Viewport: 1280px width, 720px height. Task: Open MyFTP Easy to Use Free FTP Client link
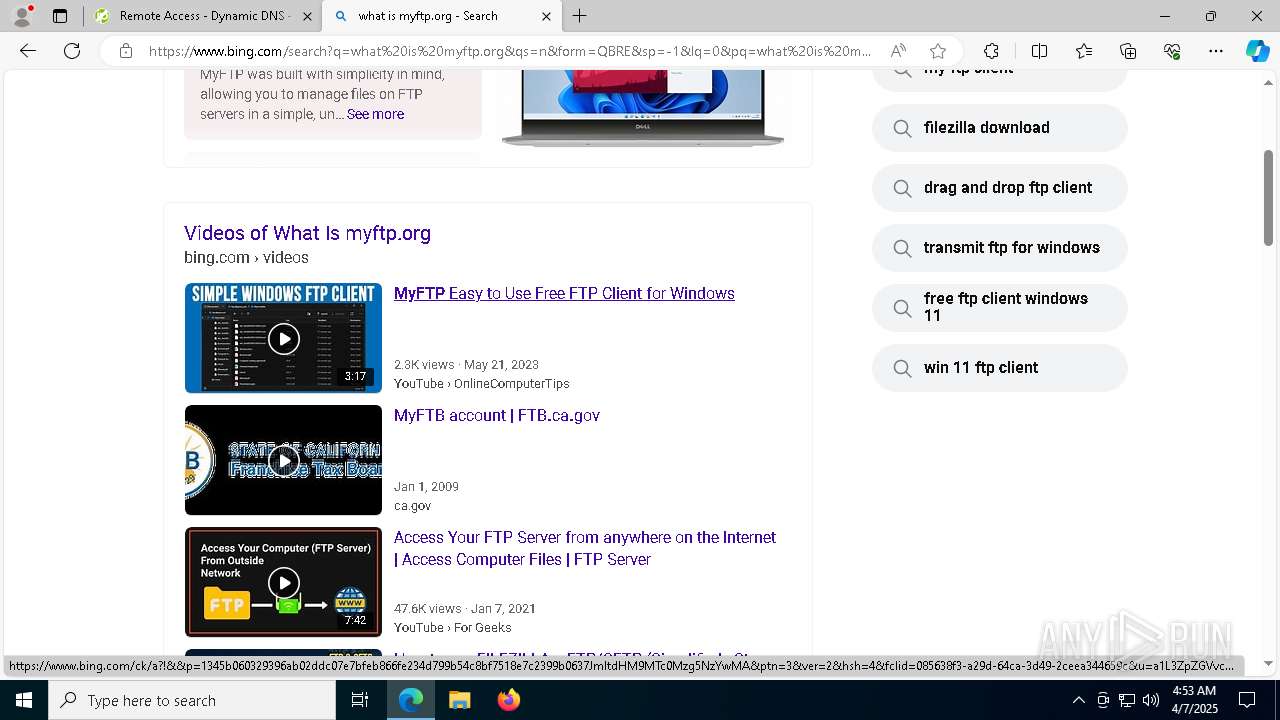coord(564,293)
